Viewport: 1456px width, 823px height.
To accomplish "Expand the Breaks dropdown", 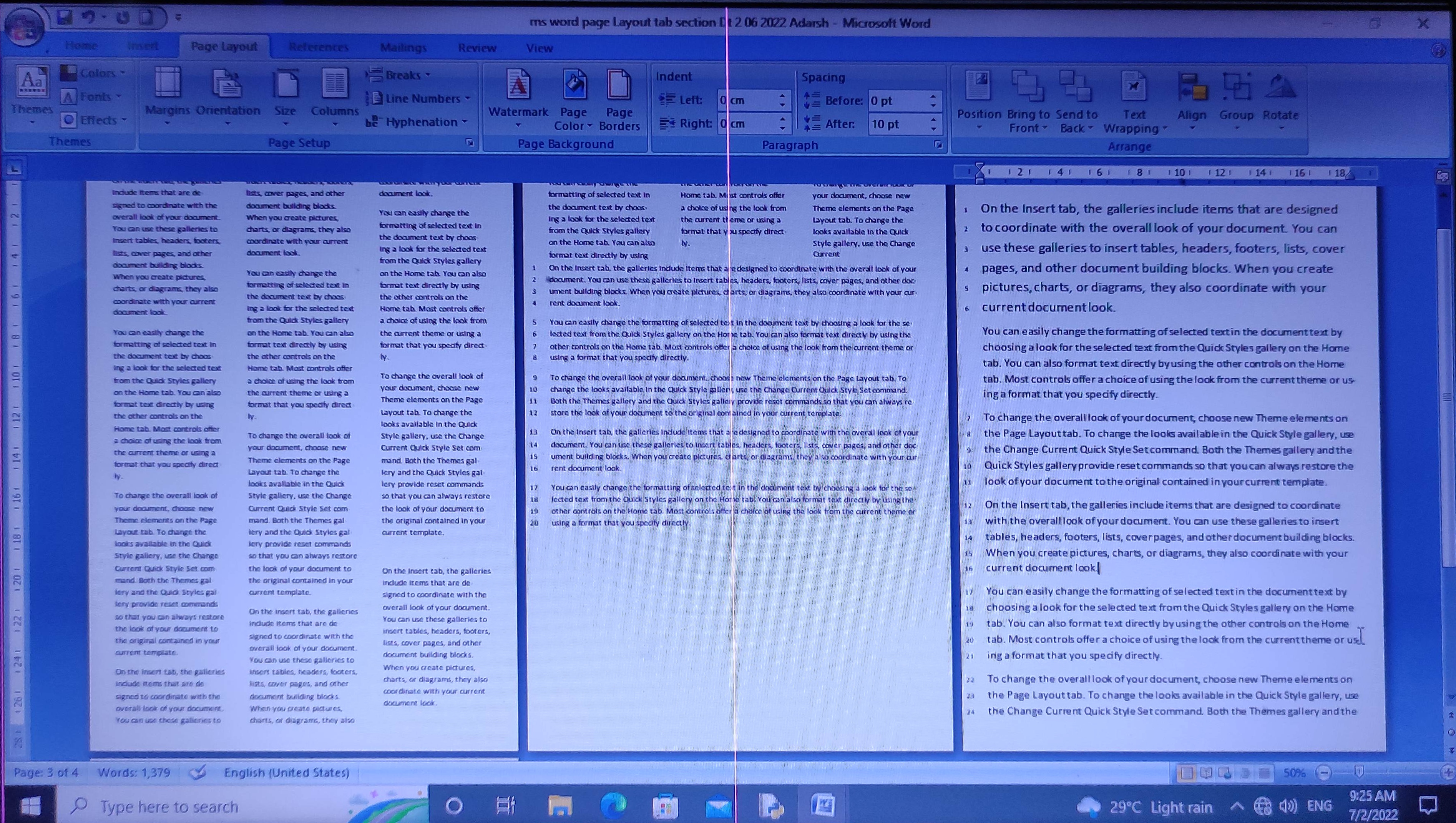I will (x=401, y=75).
